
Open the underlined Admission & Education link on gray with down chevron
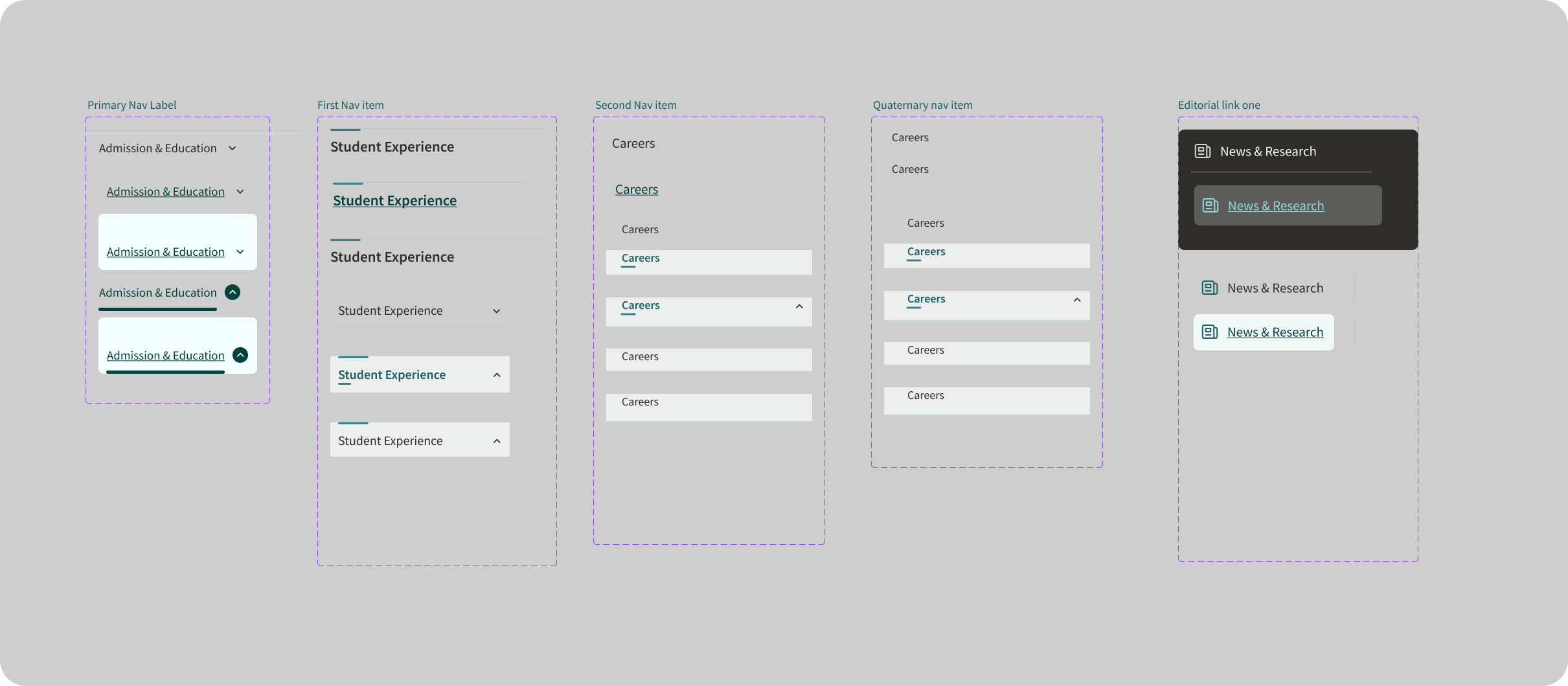coord(166,192)
